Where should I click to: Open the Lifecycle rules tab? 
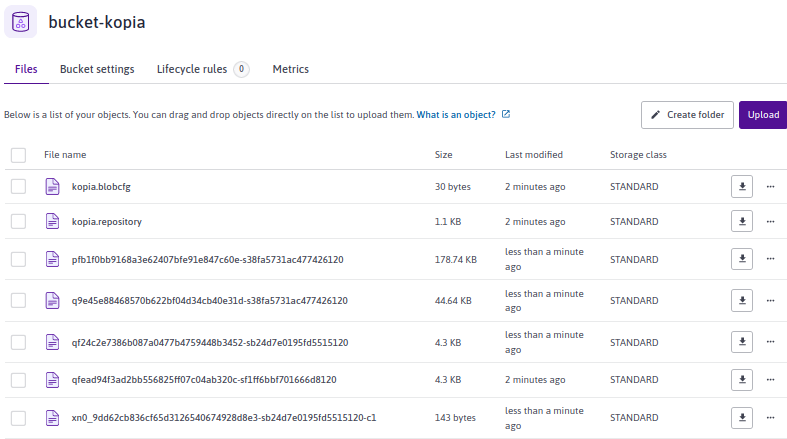coord(192,69)
